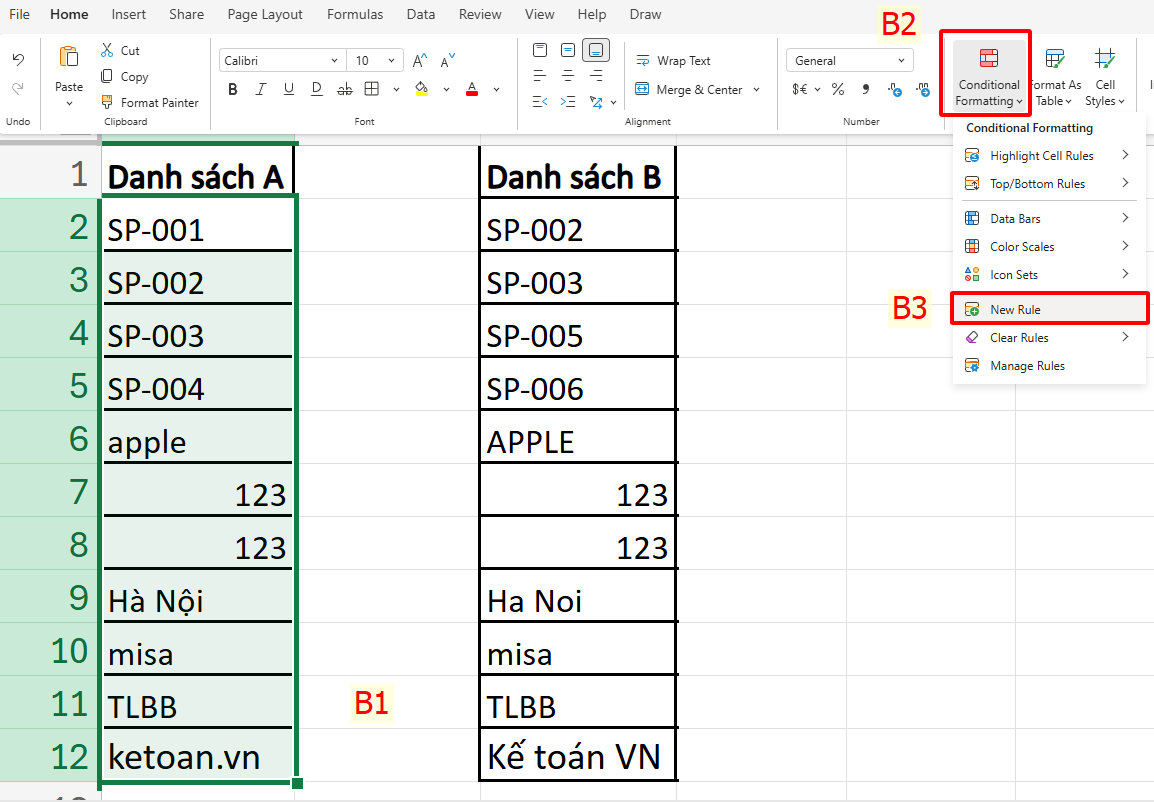Open the General number format dropdown
The width and height of the screenshot is (1154, 802).
900,60
